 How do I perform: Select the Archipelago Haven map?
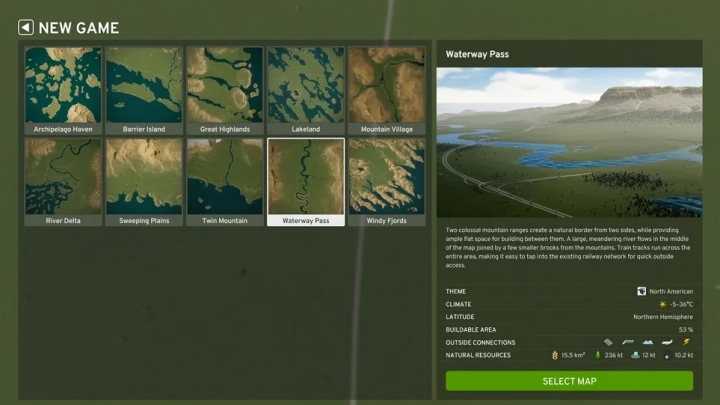[x=63, y=90]
